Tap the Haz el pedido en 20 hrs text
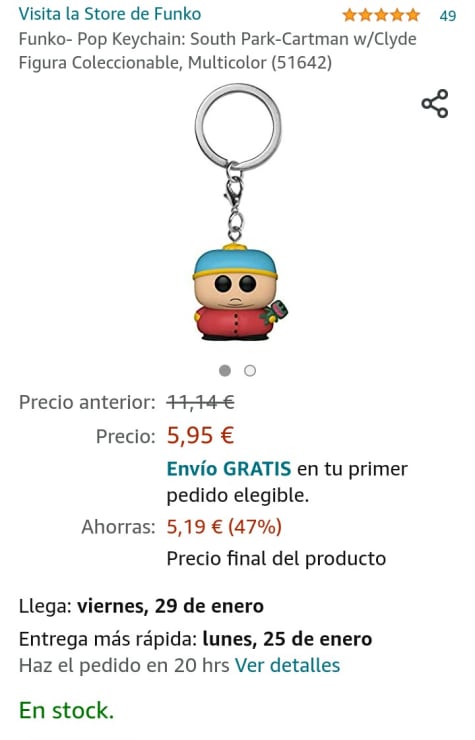 [124, 665]
